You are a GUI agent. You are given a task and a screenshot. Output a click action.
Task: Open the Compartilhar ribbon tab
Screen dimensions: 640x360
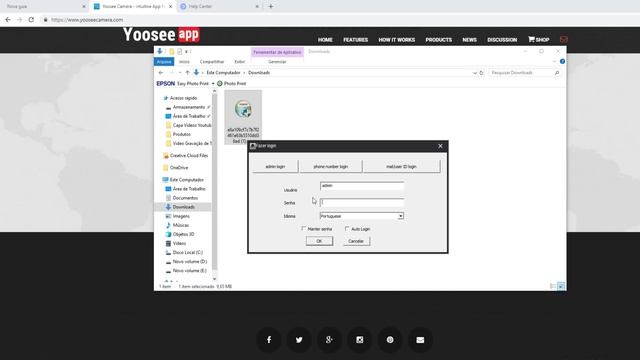coord(212,62)
